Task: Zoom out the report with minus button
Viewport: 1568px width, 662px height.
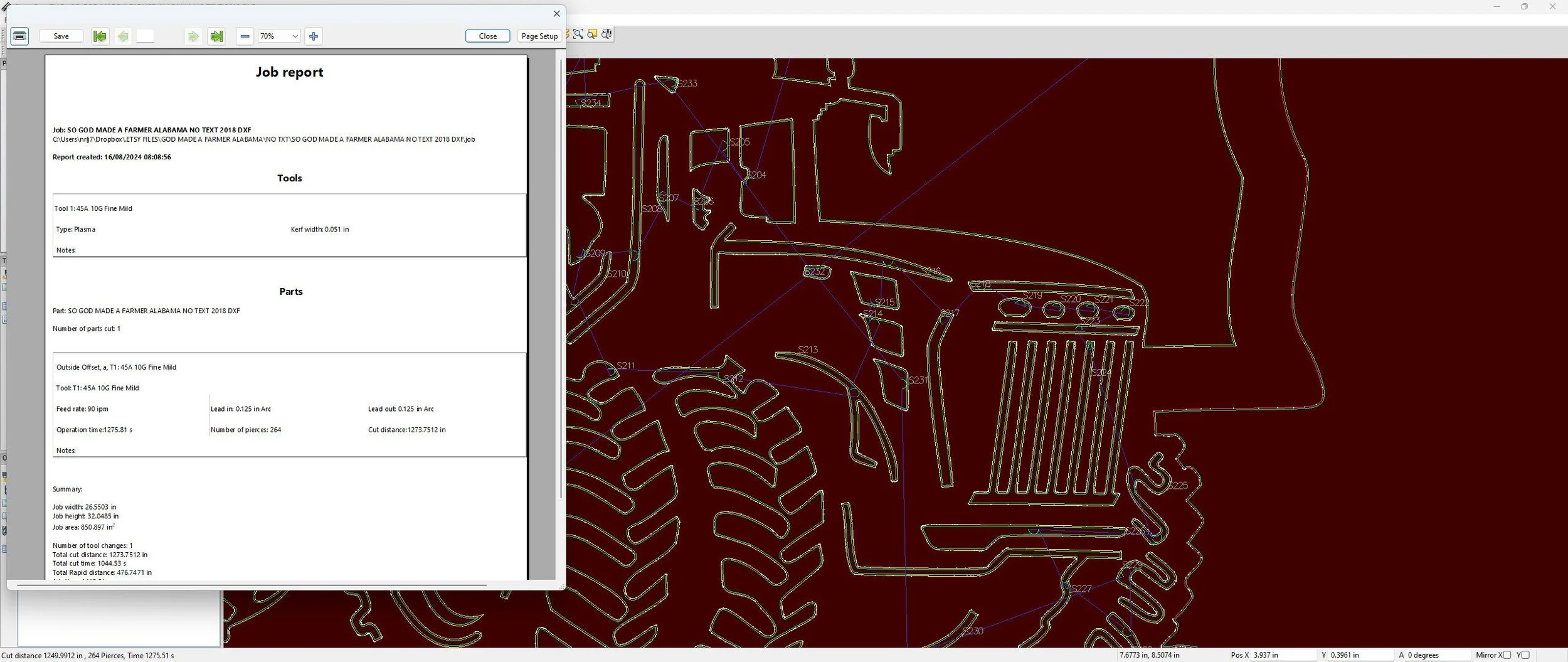Action: 245,36
